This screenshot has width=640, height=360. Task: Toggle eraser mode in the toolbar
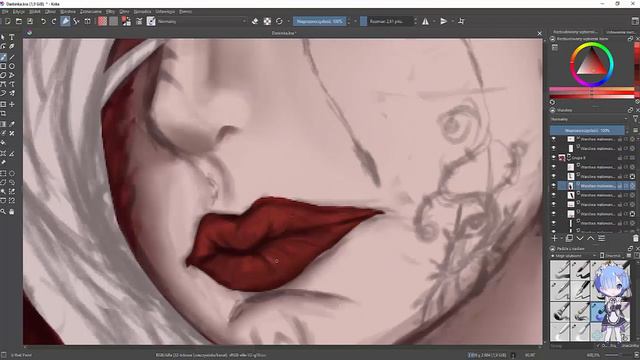(255, 21)
